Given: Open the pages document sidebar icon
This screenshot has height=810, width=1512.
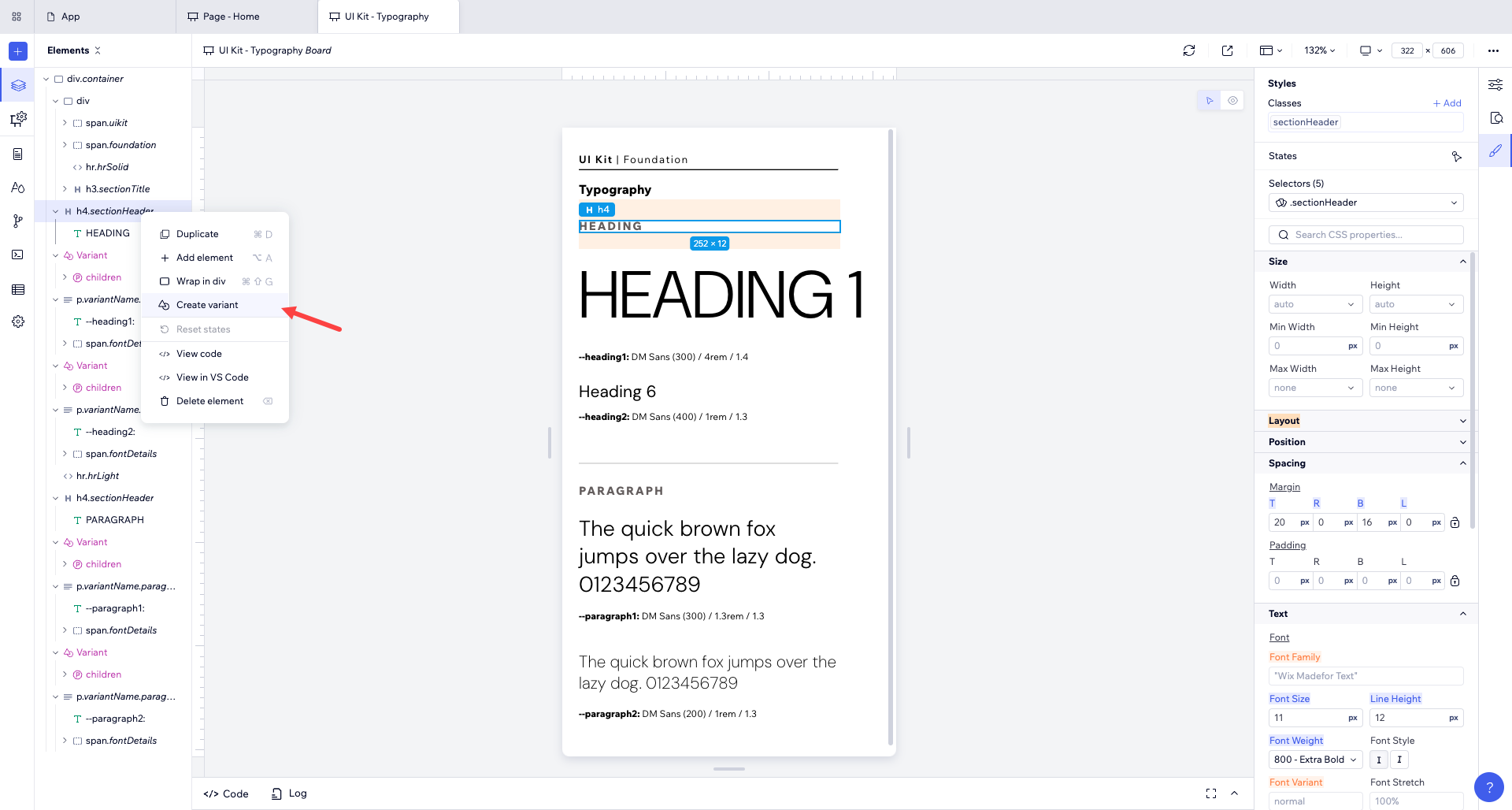Looking at the screenshot, I should click(x=18, y=154).
